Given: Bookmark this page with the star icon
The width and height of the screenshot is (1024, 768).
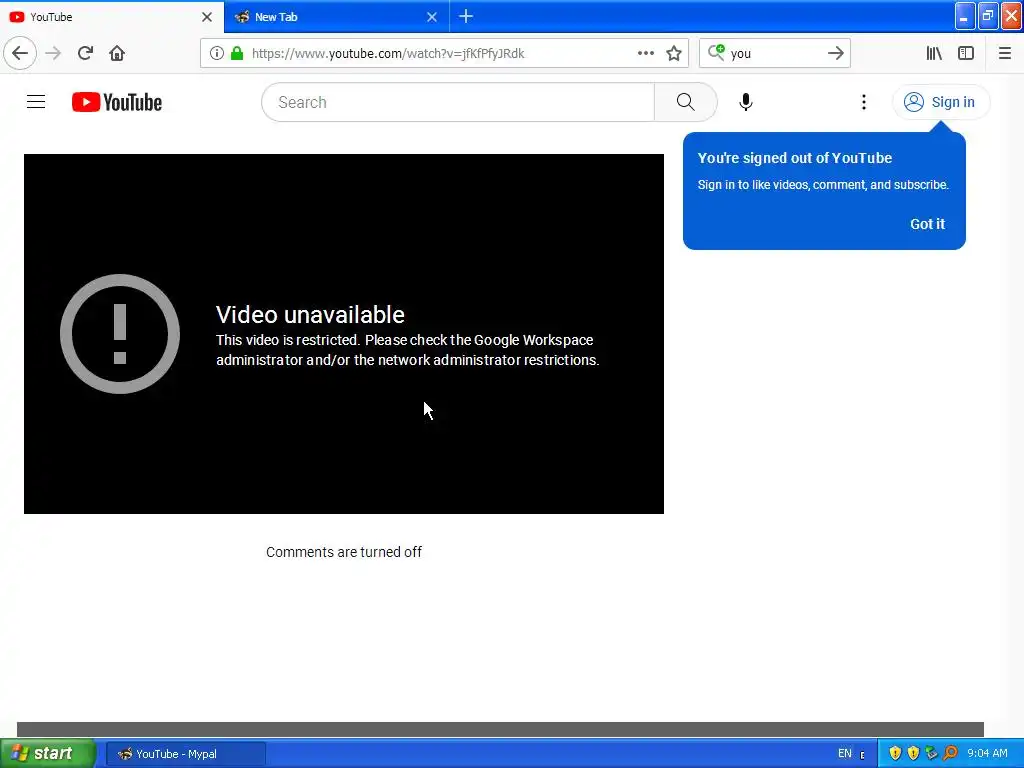Looking at the screenshot, I should tap(674, 54).
